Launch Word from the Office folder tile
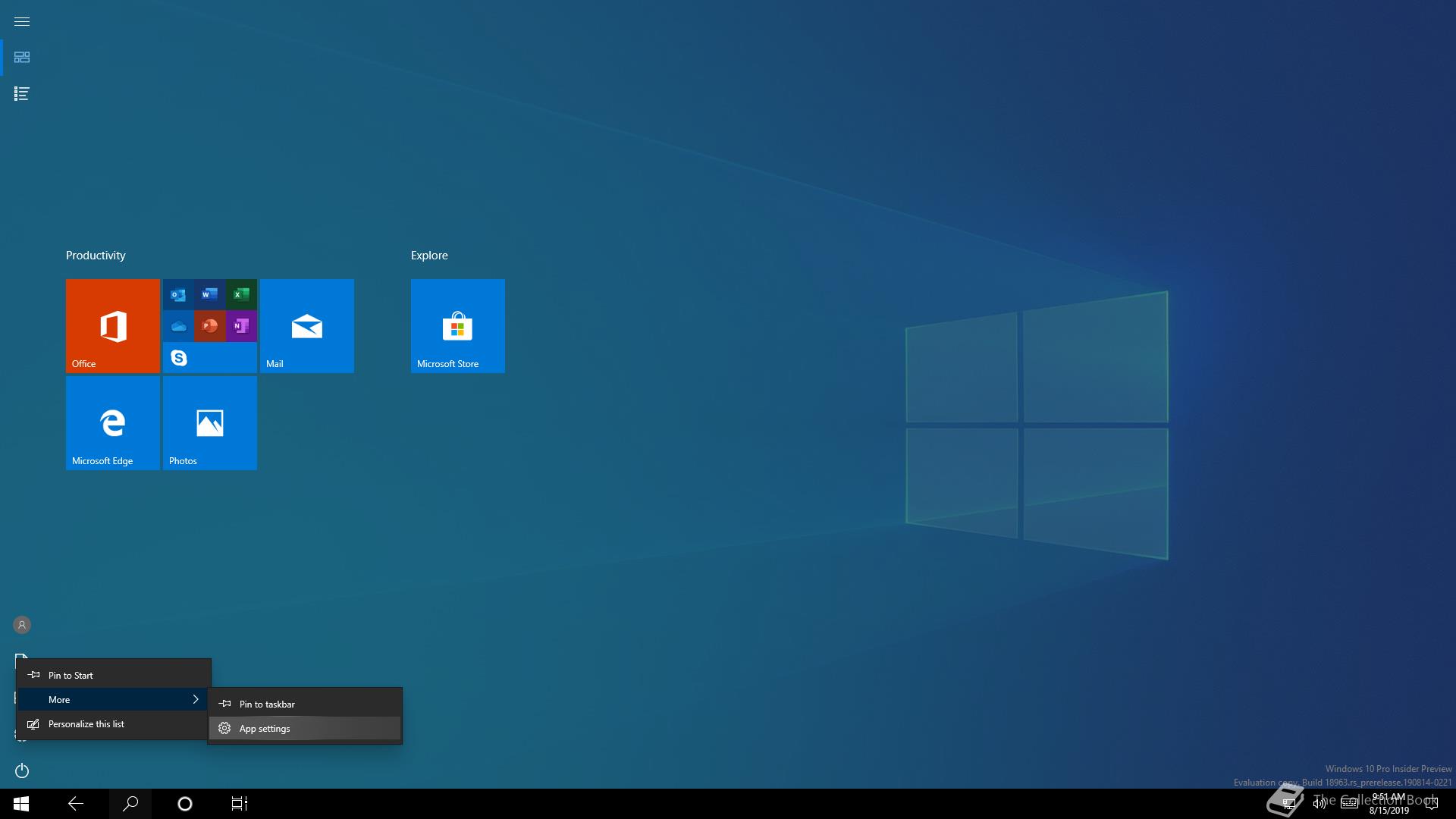The width and height of the screenshot is (1456, 819). 209,294
